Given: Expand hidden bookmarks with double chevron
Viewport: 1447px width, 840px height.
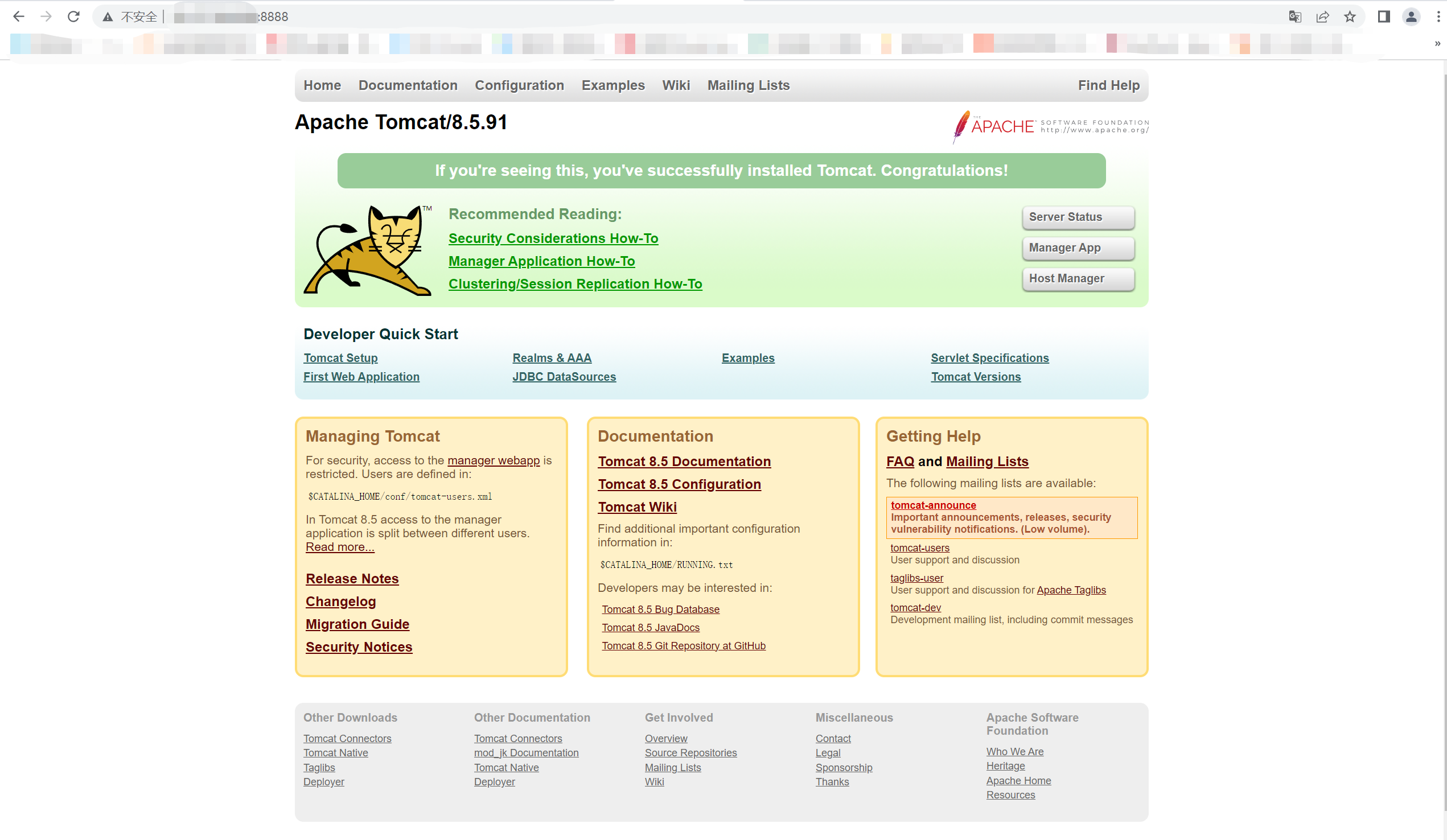Looking at the screenshot, I should click(x=1437, y=44).
